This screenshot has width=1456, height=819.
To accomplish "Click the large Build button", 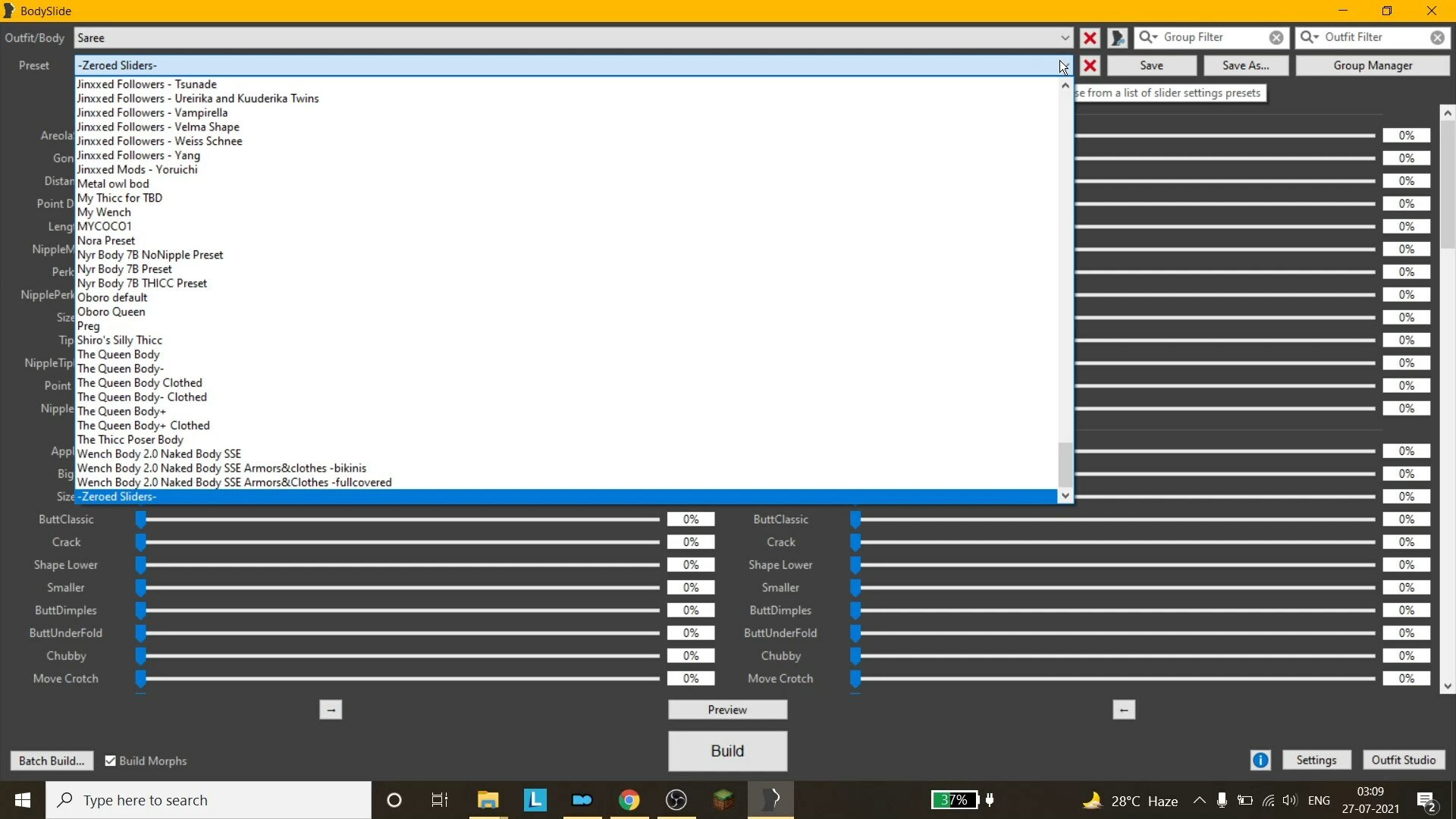I will coord(727,751).
